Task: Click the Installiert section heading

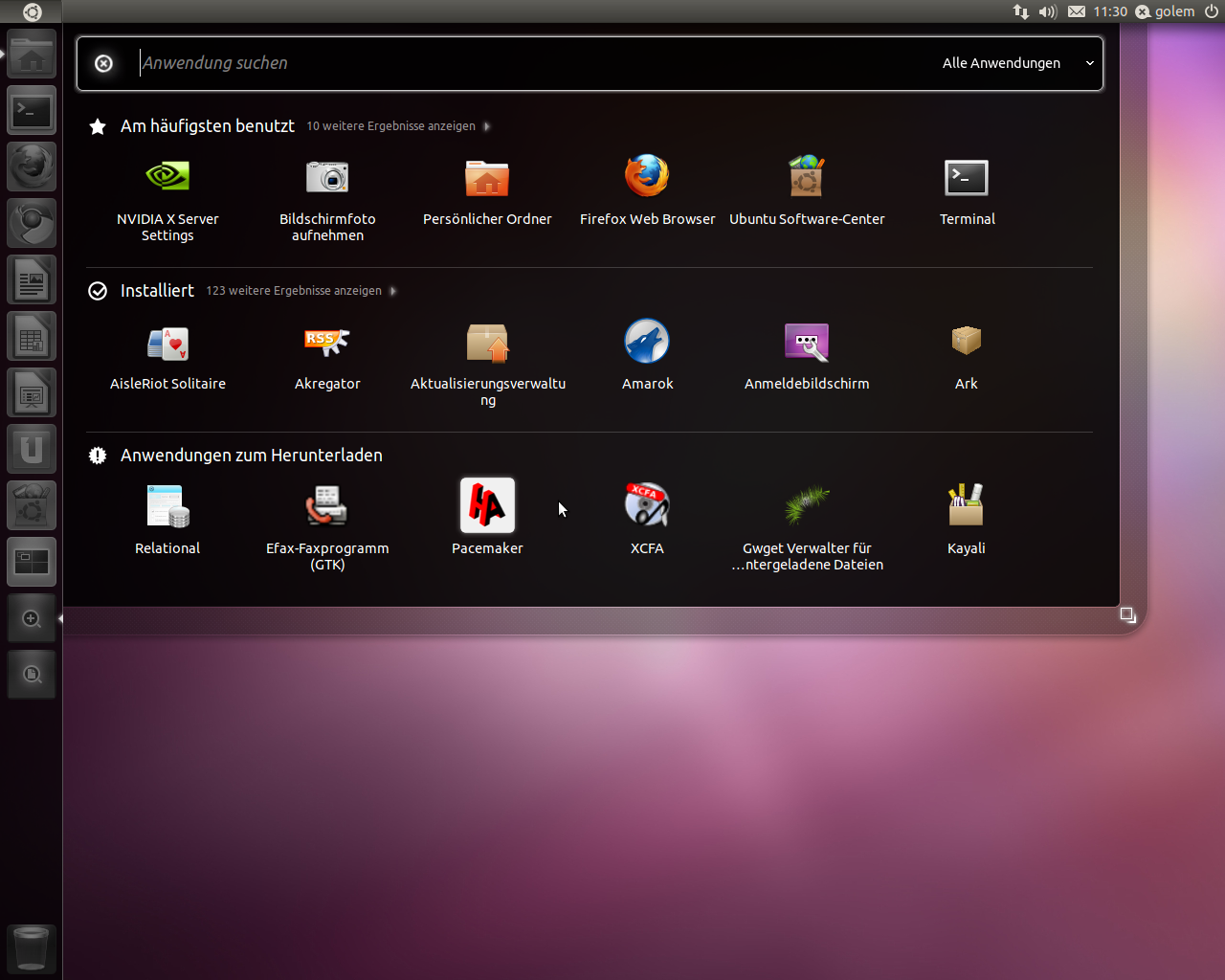Action: pyautogui.click(x=157, y=291)
